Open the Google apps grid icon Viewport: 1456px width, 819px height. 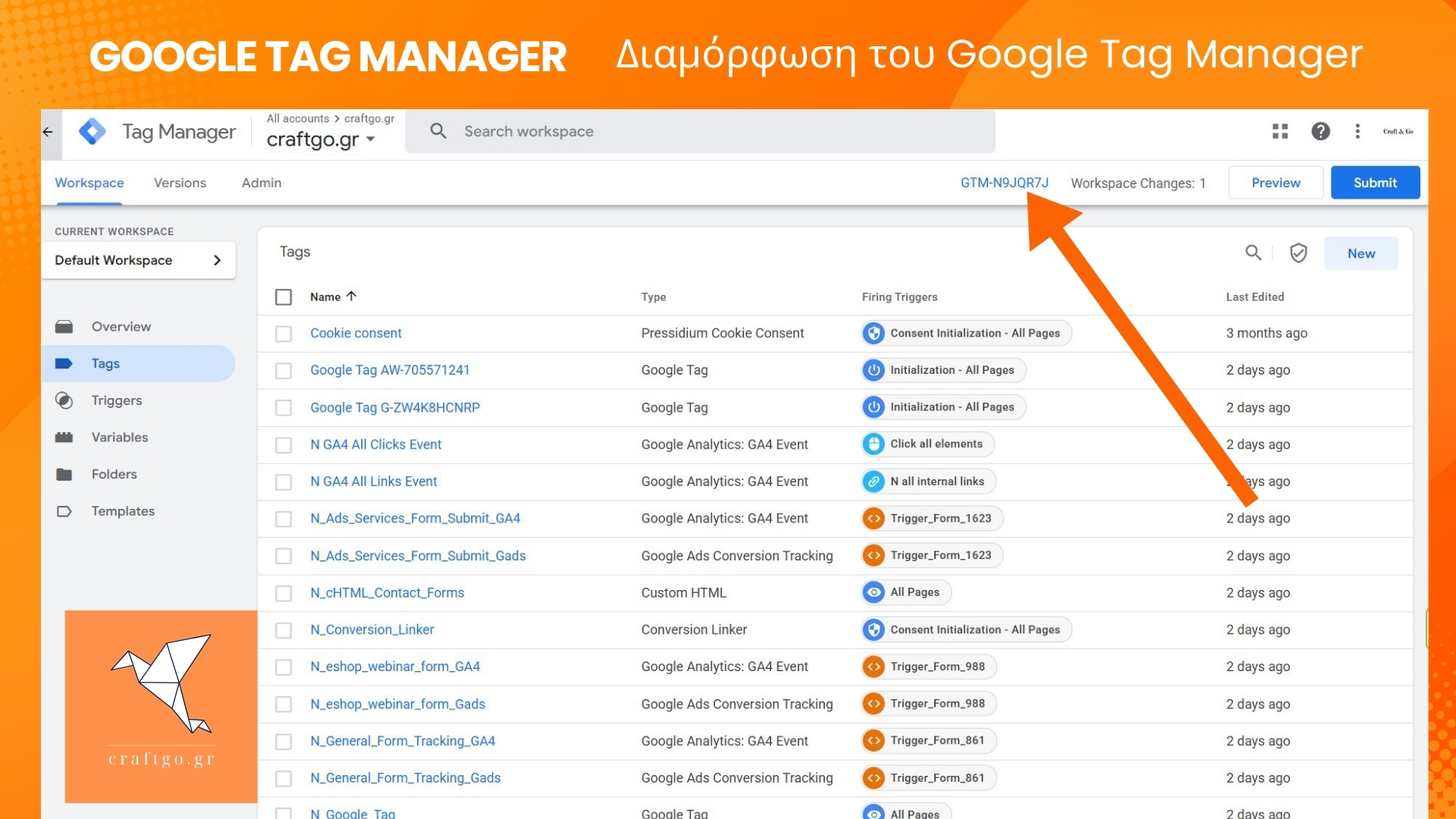tap(1280, 131)
